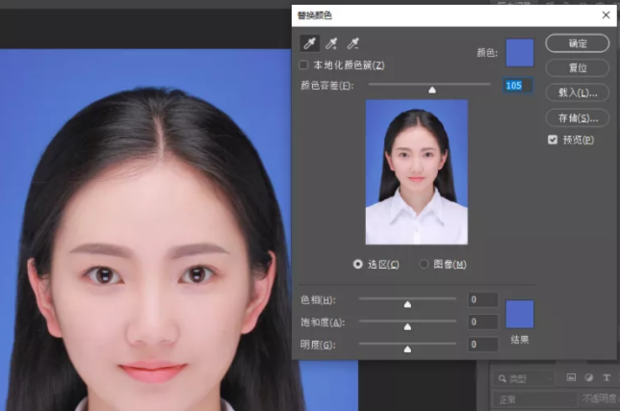Uncheck the 预览 preview checkbox
Screen dimensions: 620x411
tap(552, 140)
